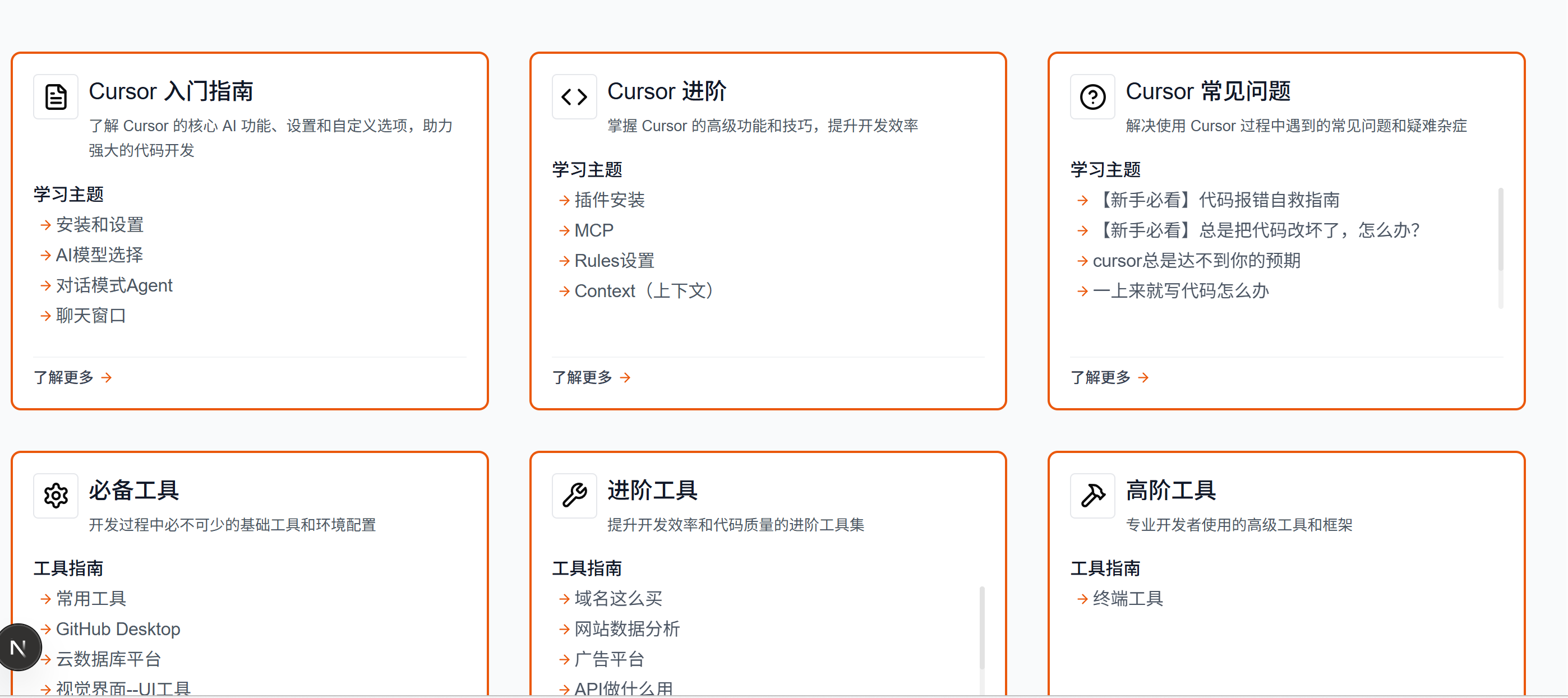Viewport: 1568px width, 698px height.
Task: Open the 视觉界面--UI工具 guide
Action: click(123, 689)
